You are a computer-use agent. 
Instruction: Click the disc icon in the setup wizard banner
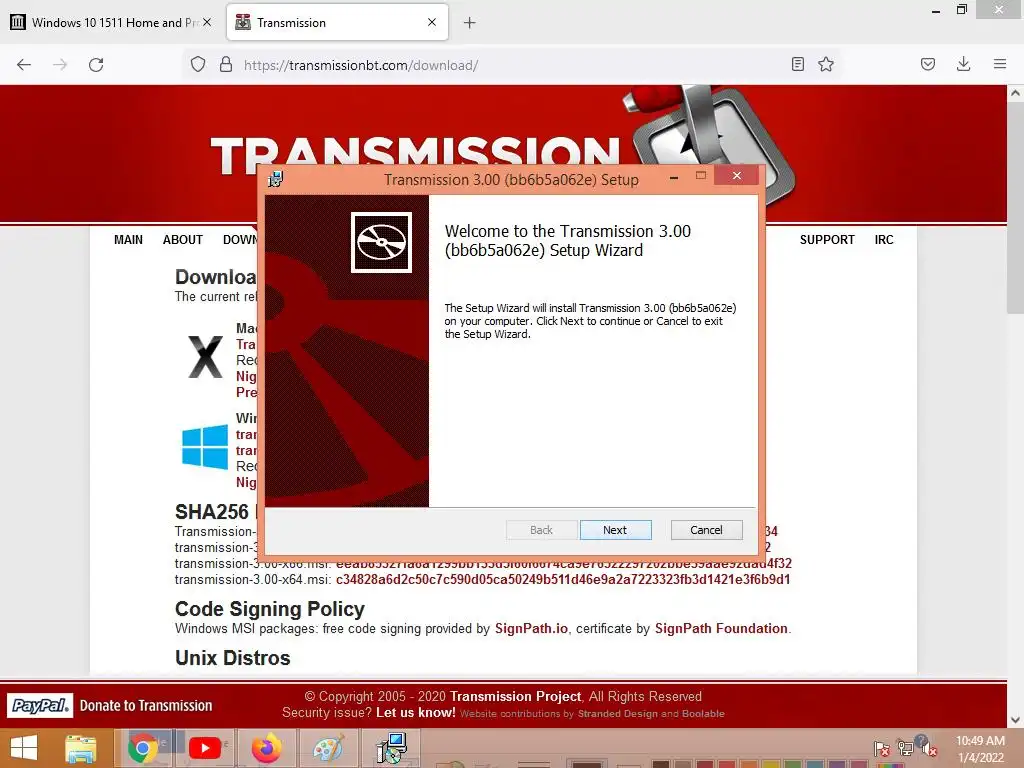381,242
